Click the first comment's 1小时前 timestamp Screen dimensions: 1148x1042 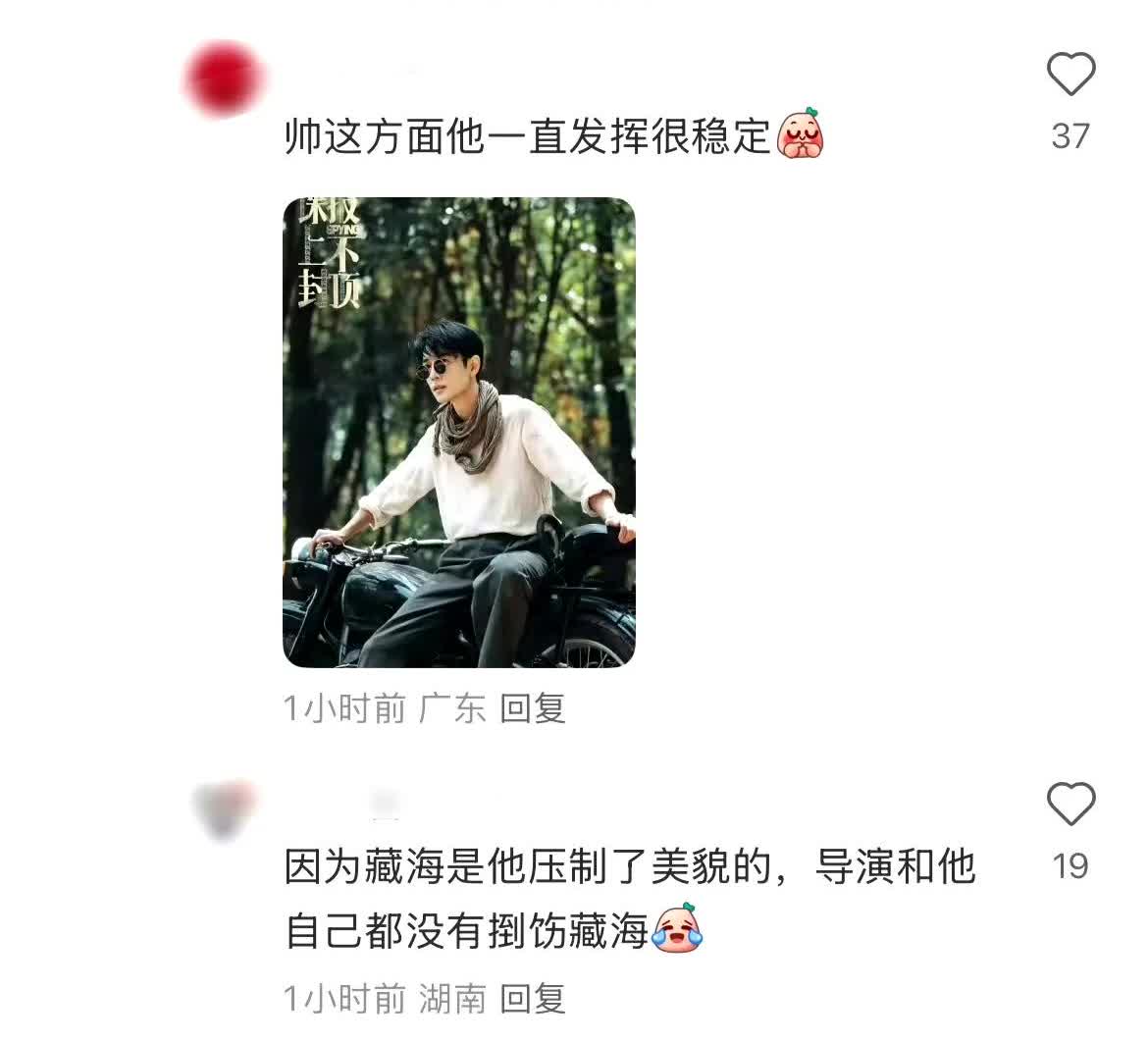tap(344, 708)
